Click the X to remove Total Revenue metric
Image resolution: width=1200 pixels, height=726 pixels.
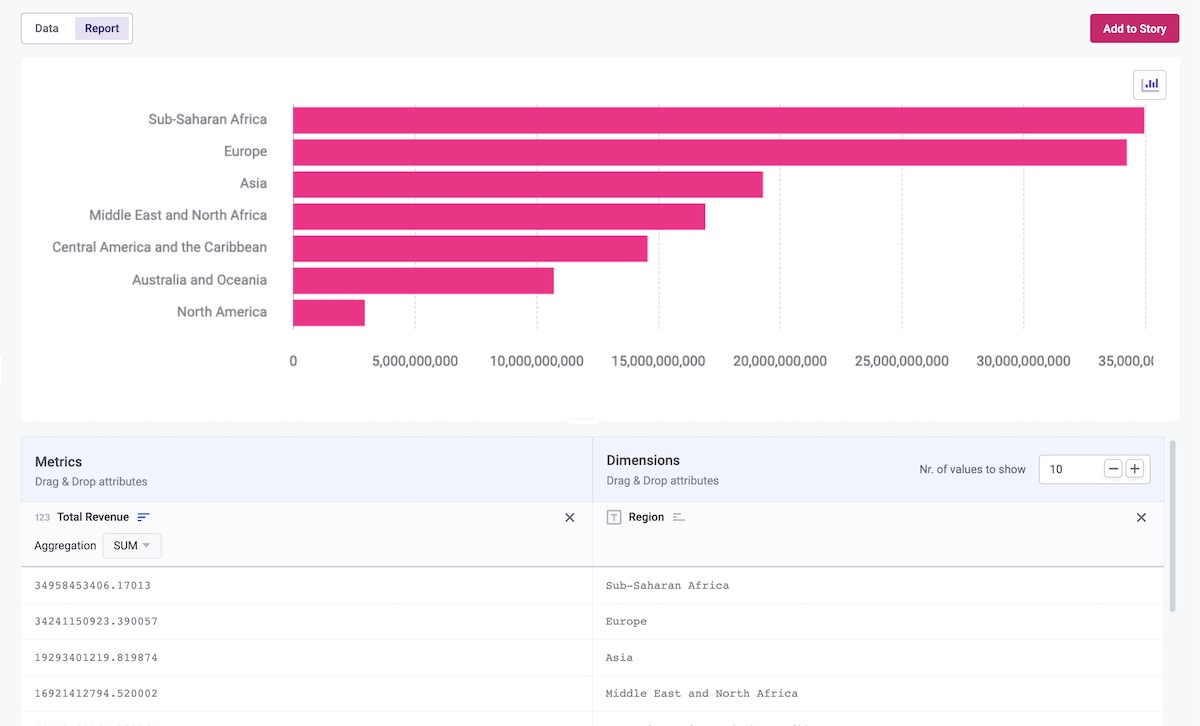[x=569, y=517]
